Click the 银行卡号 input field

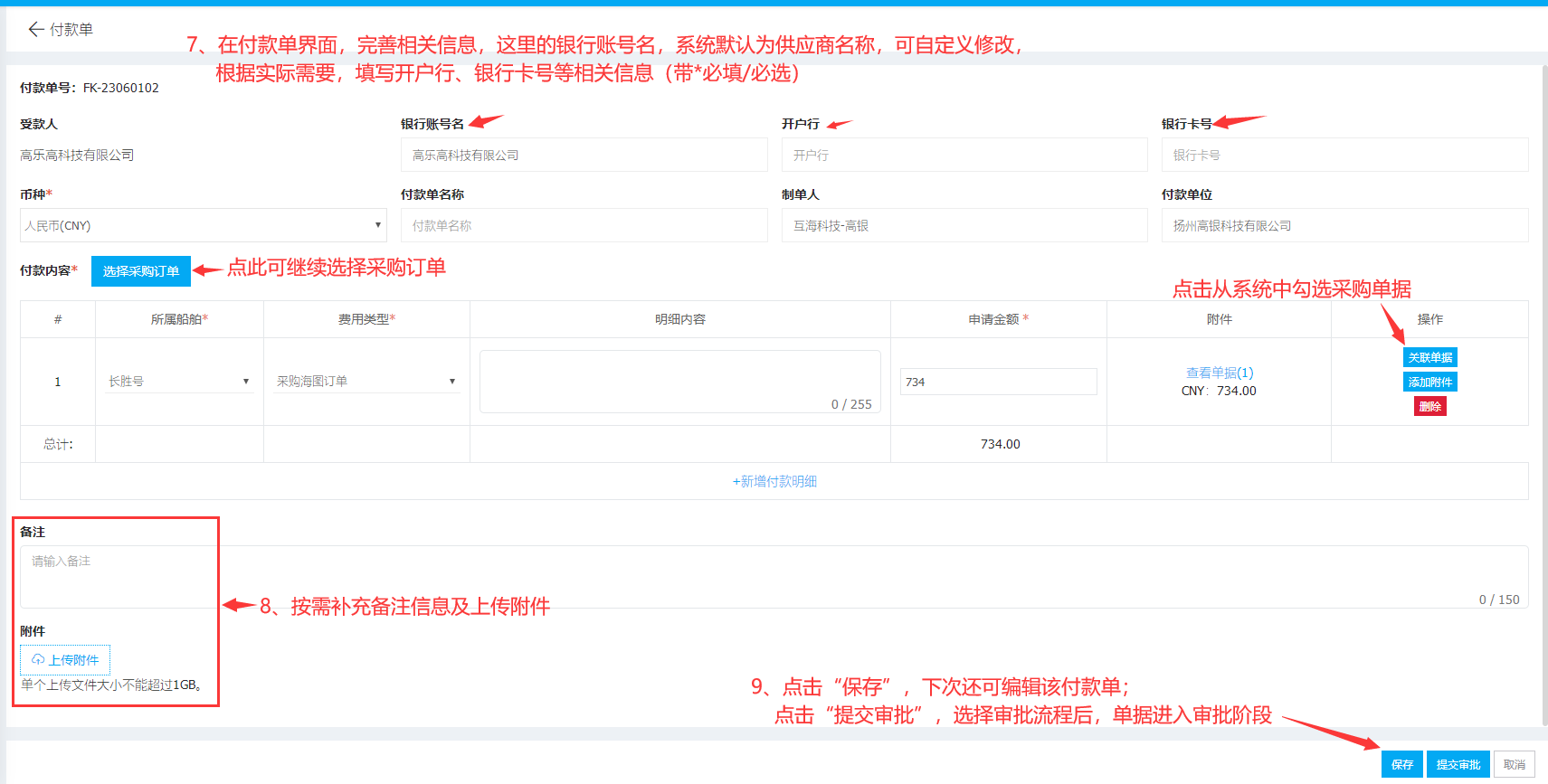coord(1345,155)
